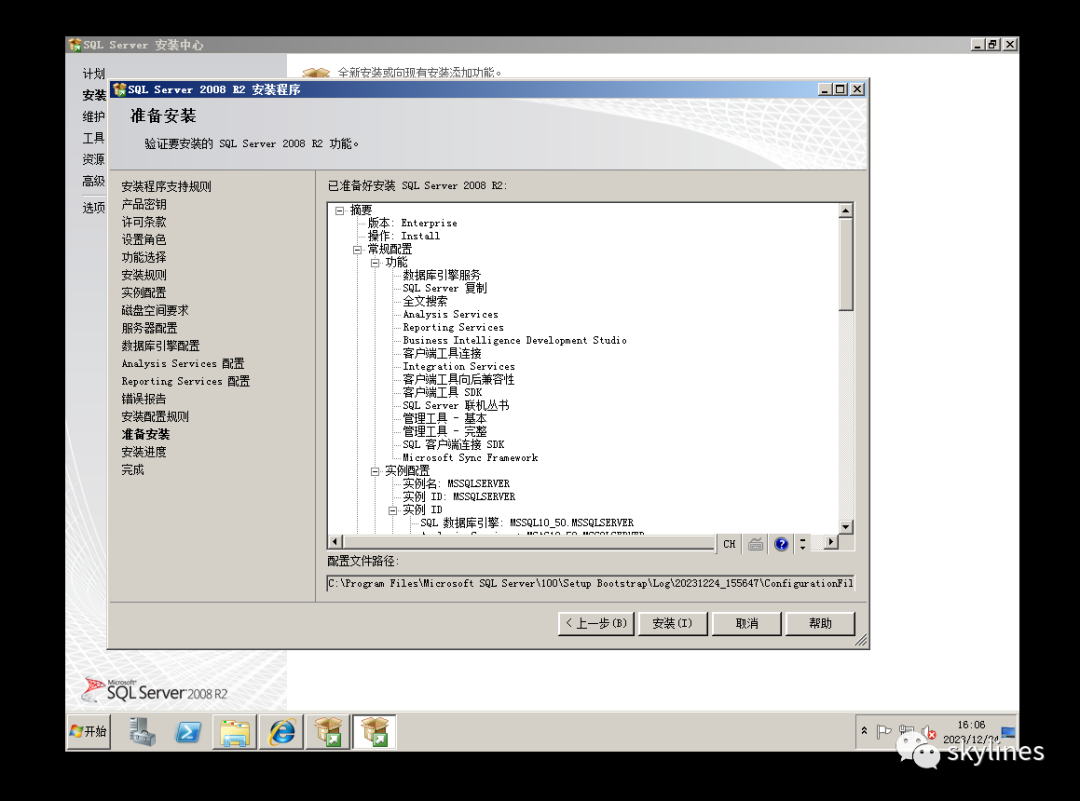Launch Internet Explorer from taskbar
The width and height of the screenshot is (1080, 801).
coord(281,731)
